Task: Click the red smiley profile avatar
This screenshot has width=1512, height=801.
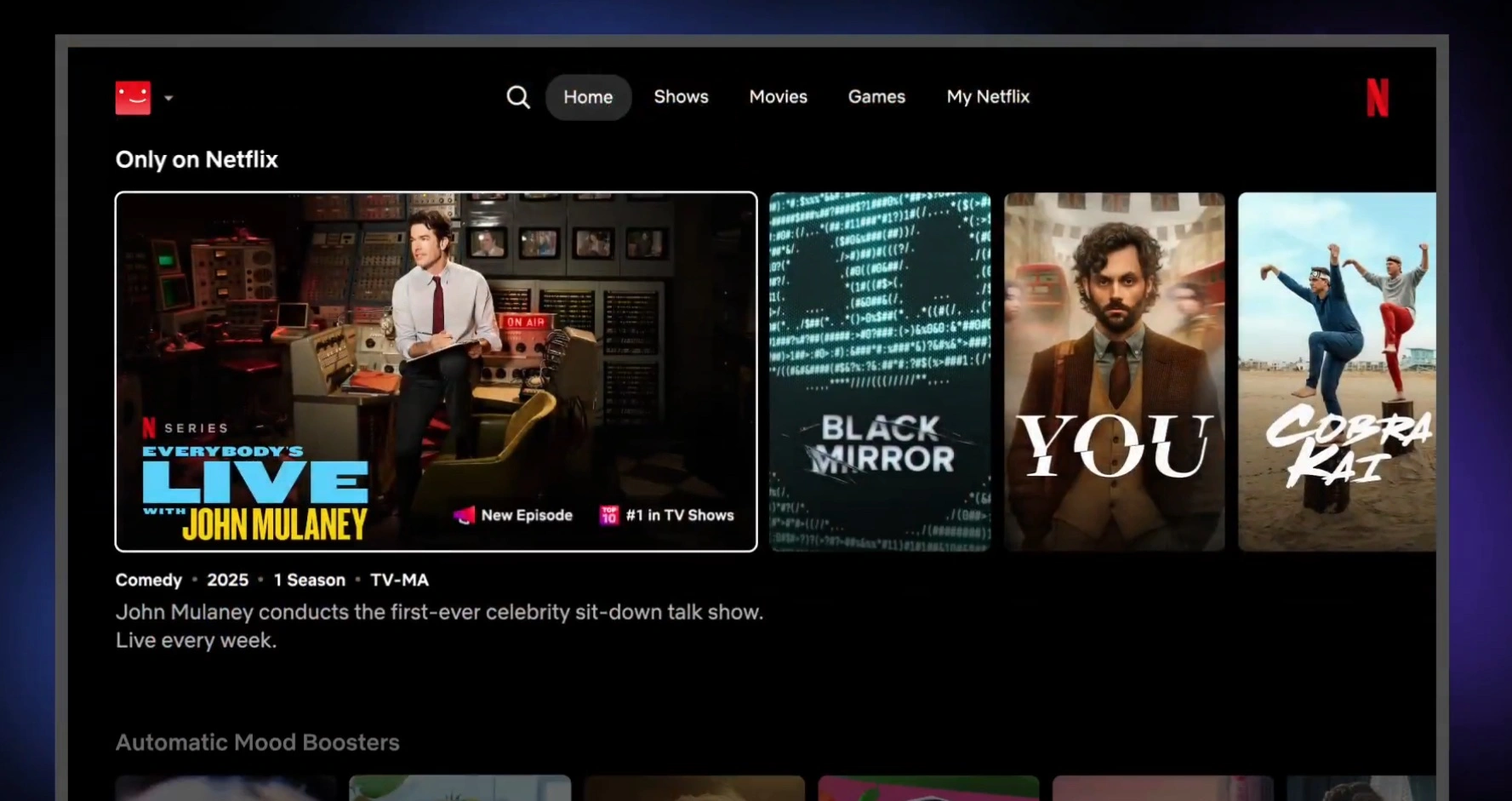Action: 133,98
